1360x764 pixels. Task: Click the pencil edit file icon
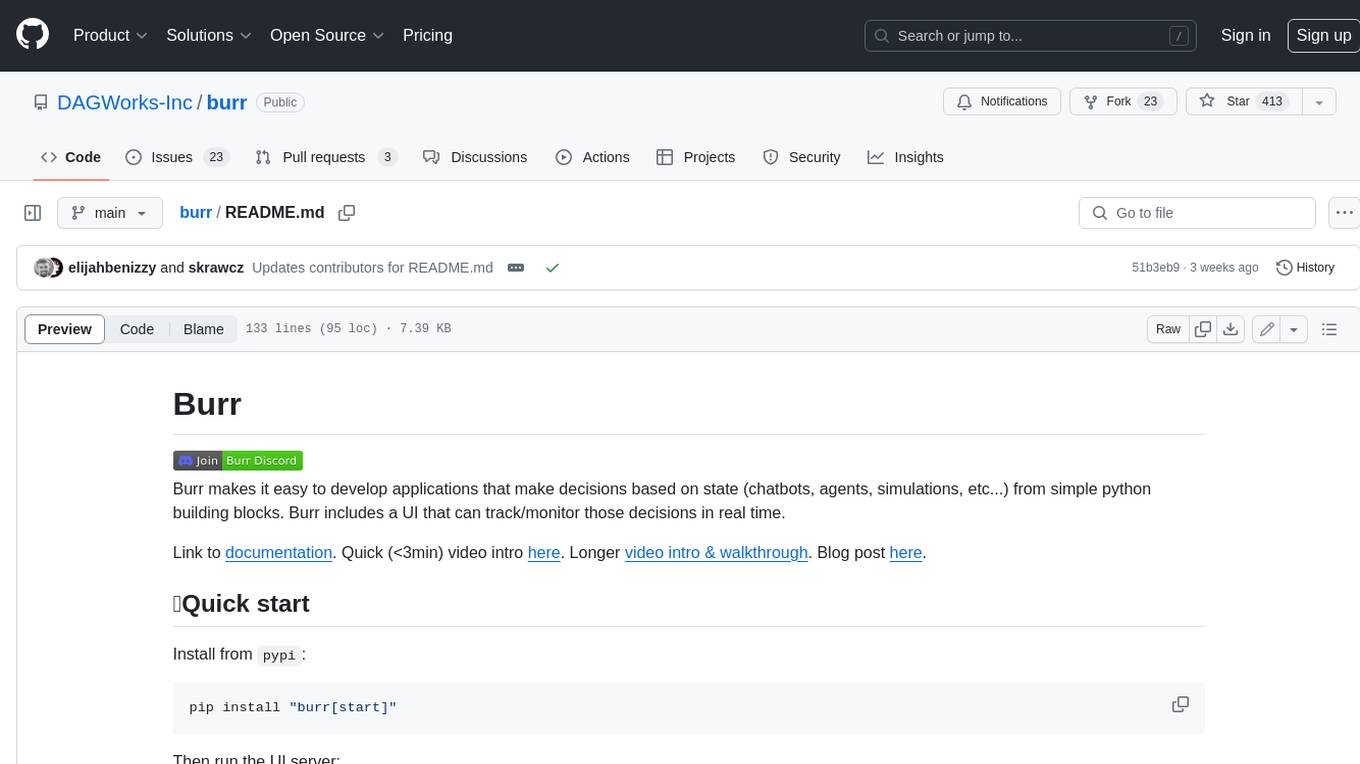[1267, 329]
